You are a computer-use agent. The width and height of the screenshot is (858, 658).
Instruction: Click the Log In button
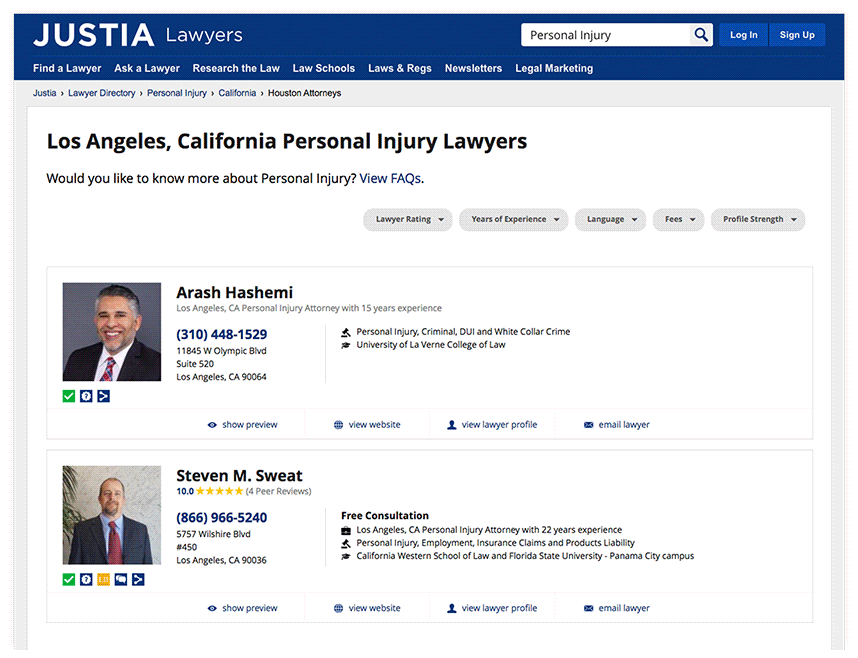tap(743, 35)
